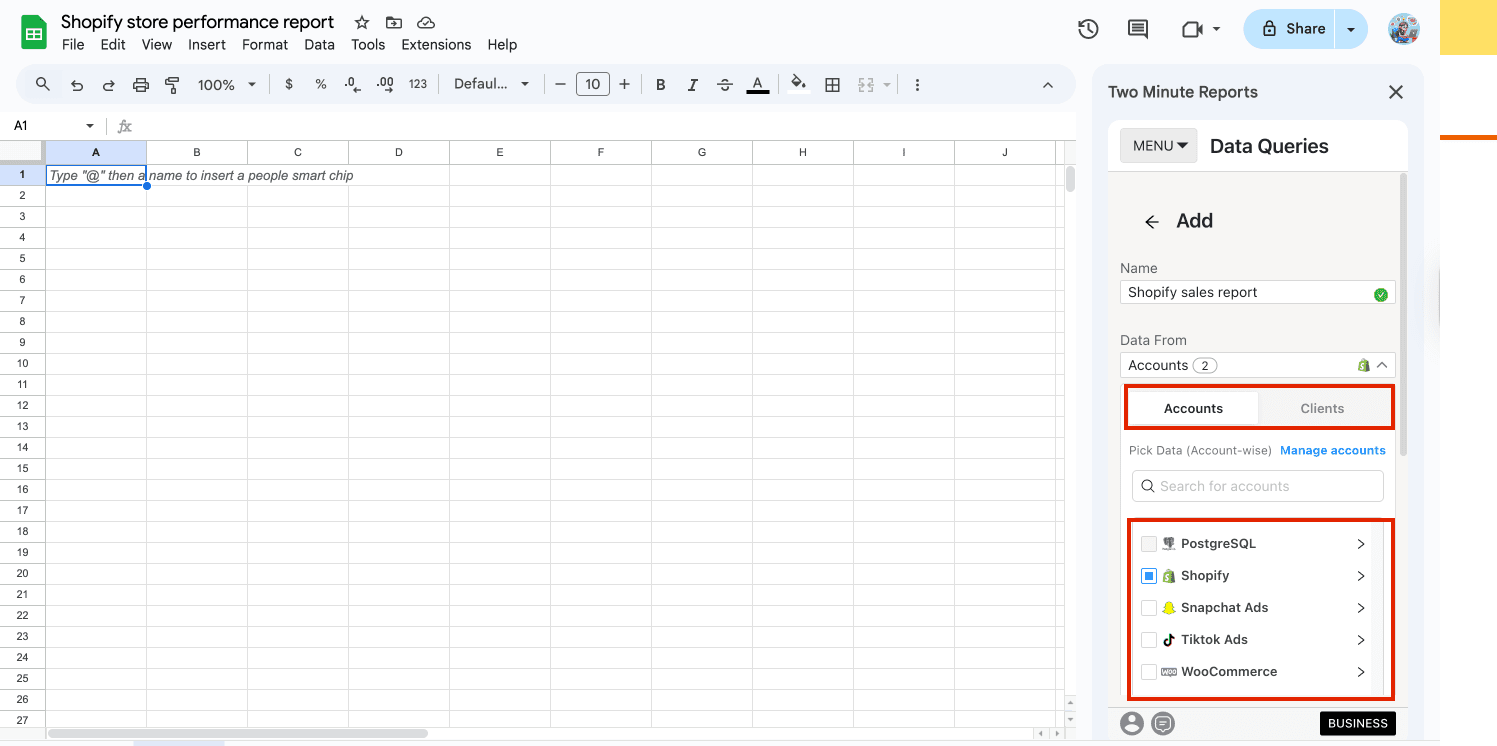Open the zoom level dropdown
This screenshot has height=746, width=1497.
(x=227, y=85)
